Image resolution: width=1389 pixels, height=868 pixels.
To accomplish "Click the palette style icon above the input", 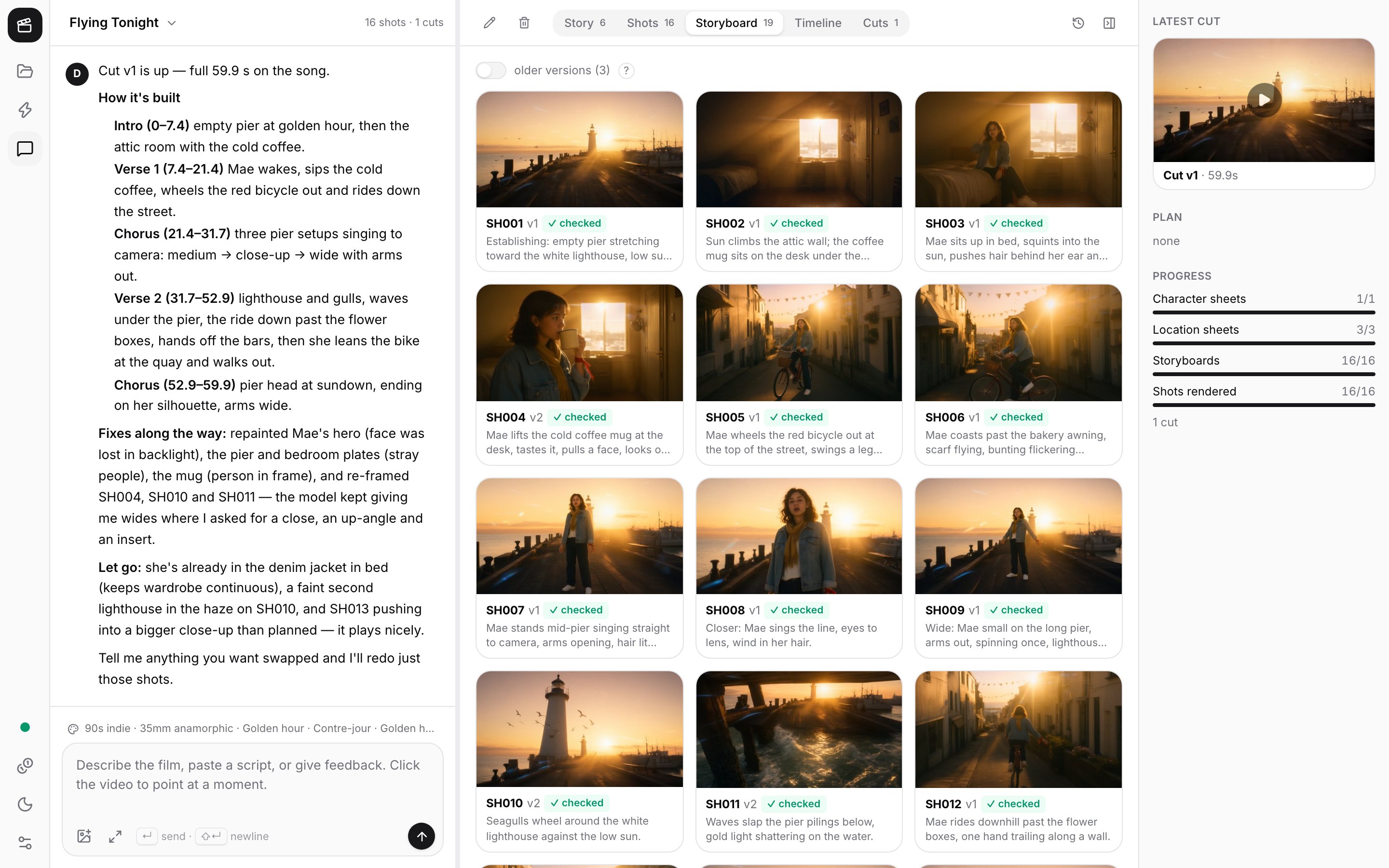I will coord(73,729).
